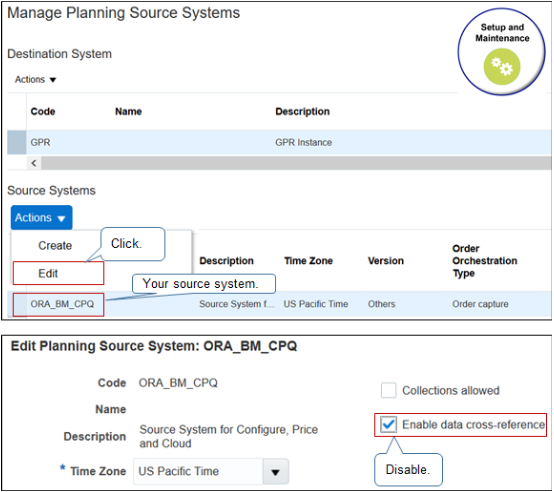Viewport: 554px width, 492px height.
Task: Click the Order Orchestration Type column header
Action: 485,261
